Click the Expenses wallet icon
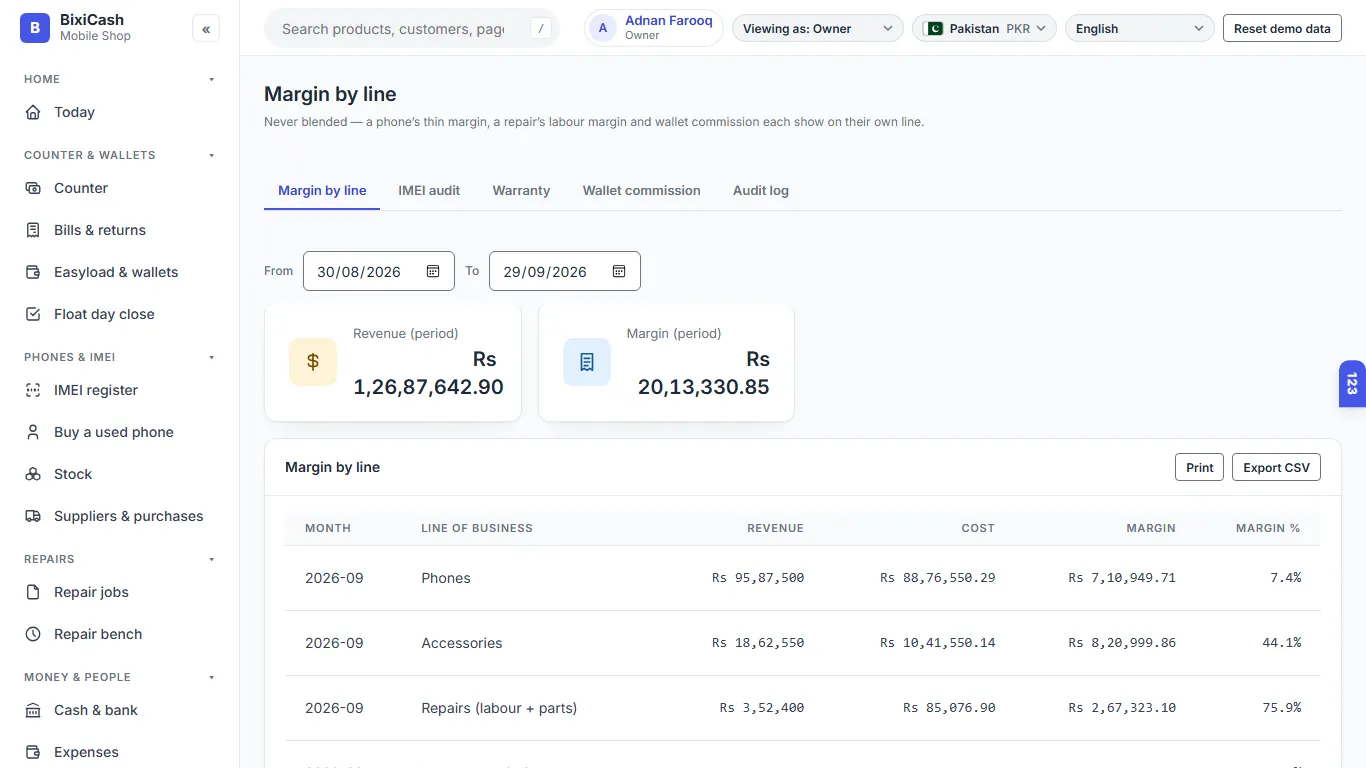Viewport: 1366px width, 768px height. coord(33,752)
